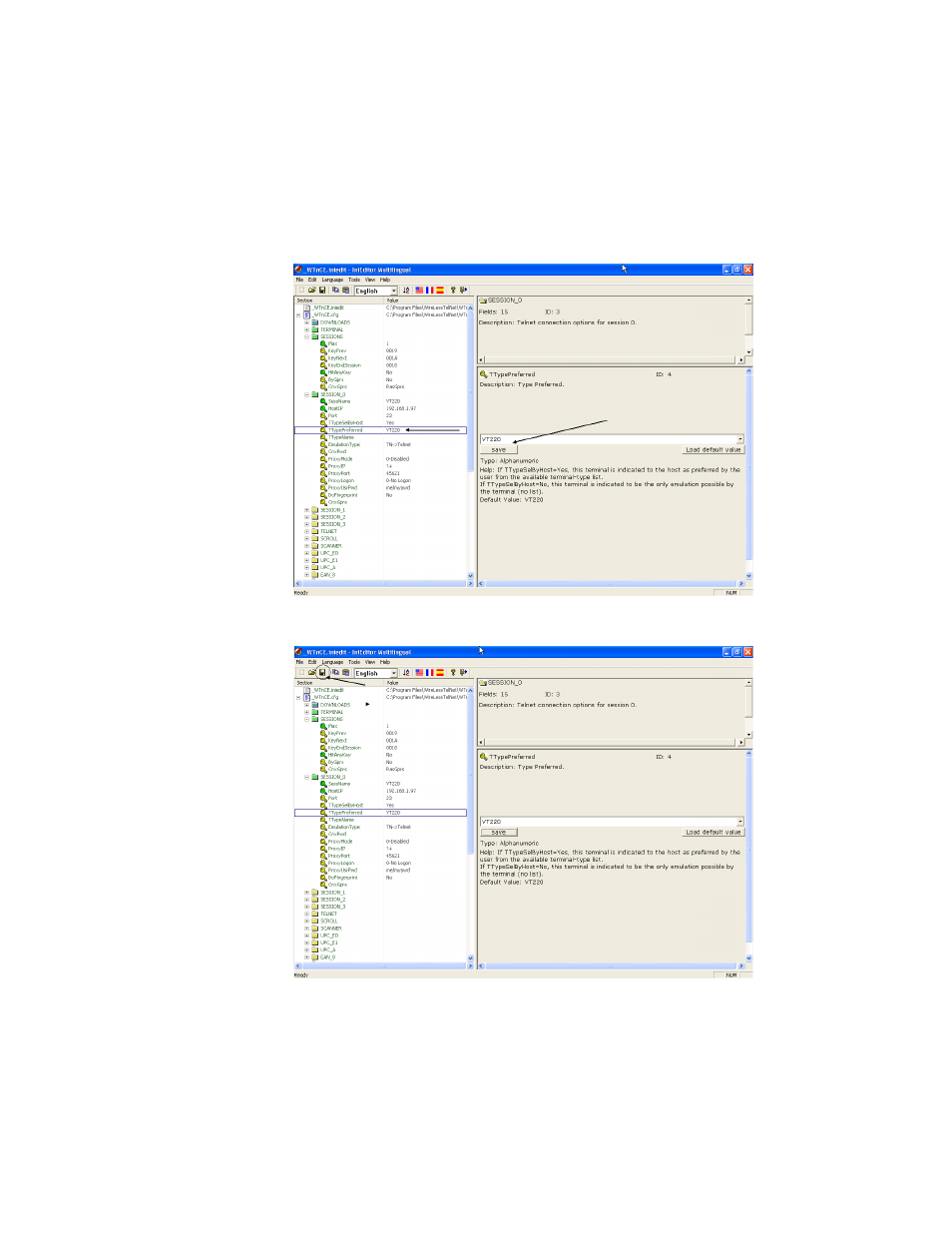
Task: Click Paste icon in lower window toolbar
Action: coord(346,673)
